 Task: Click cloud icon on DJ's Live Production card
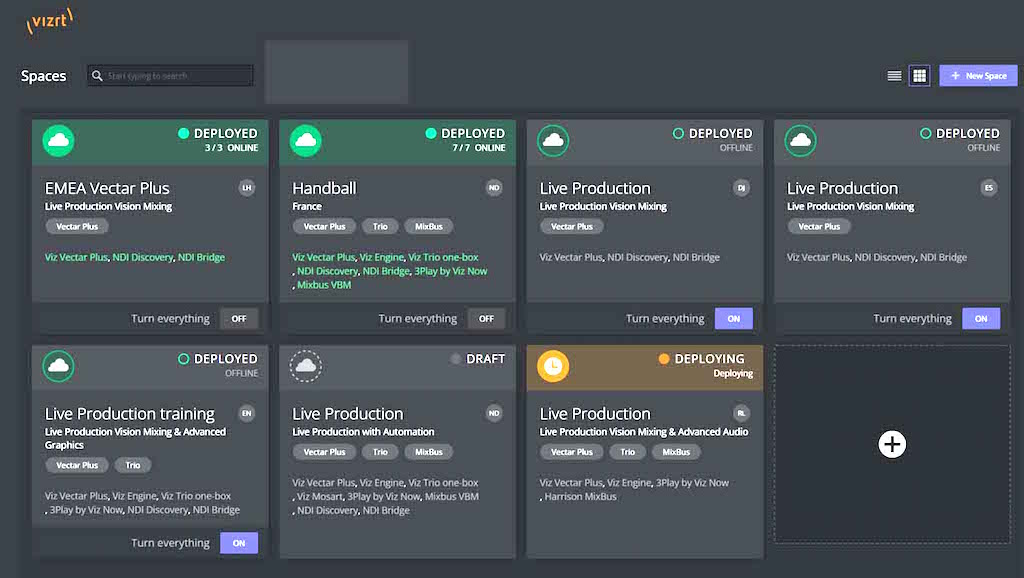pos(553,140)
